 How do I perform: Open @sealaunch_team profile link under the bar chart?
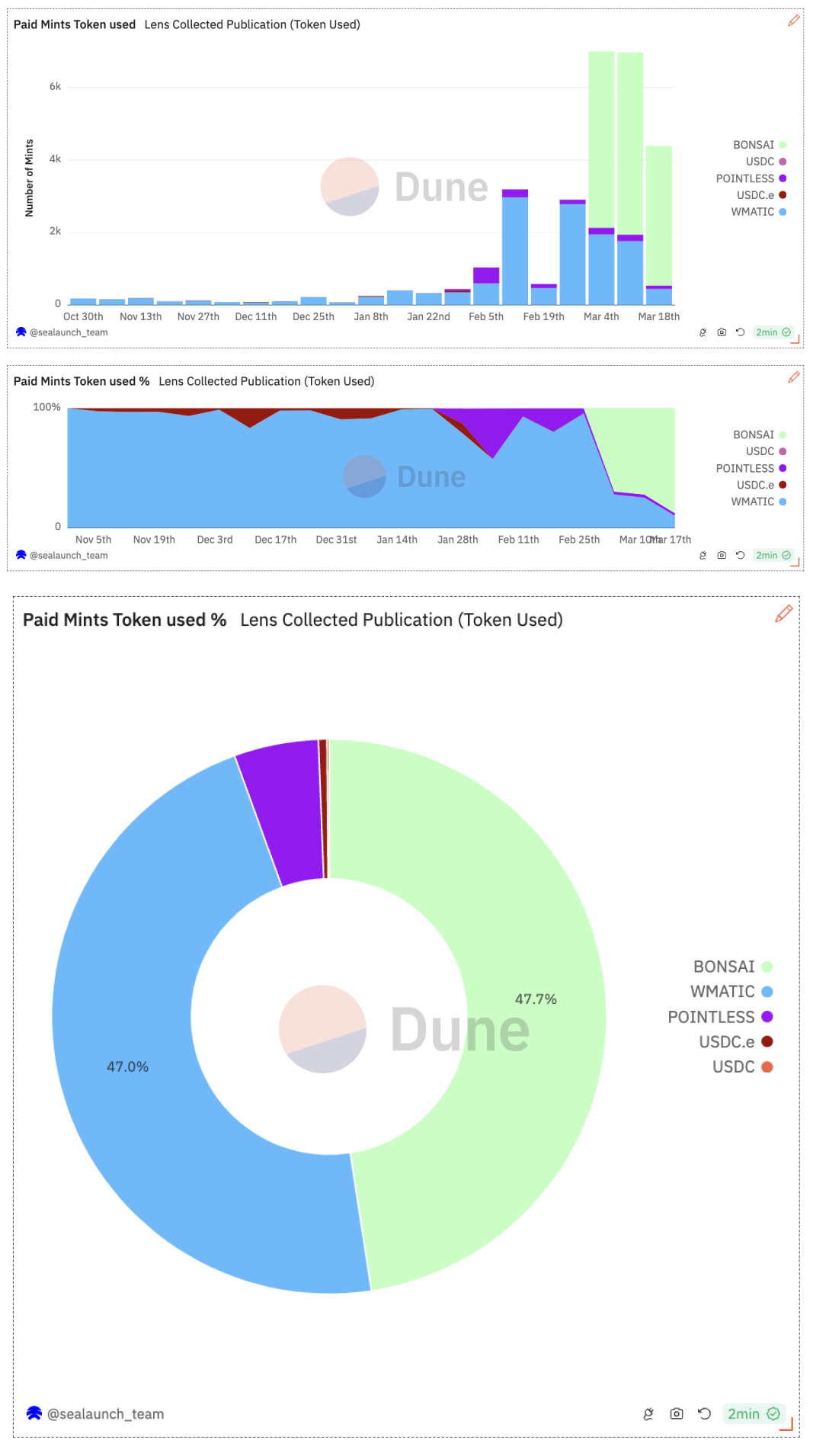(69, 332)
